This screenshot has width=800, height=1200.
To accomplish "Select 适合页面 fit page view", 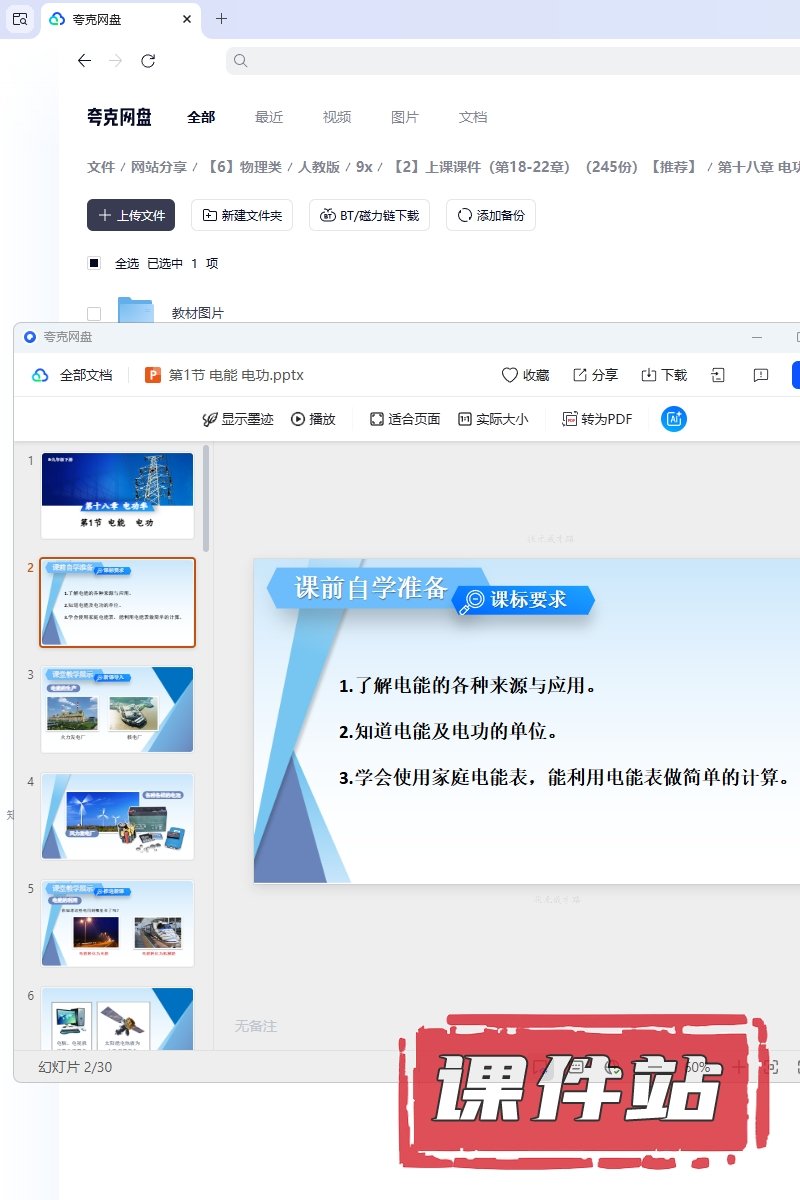I will point(405,419).
